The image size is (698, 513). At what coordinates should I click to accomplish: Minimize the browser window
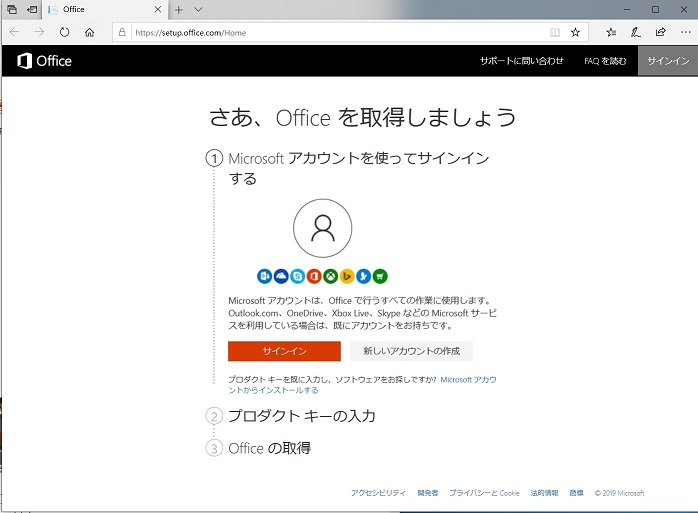627,9
